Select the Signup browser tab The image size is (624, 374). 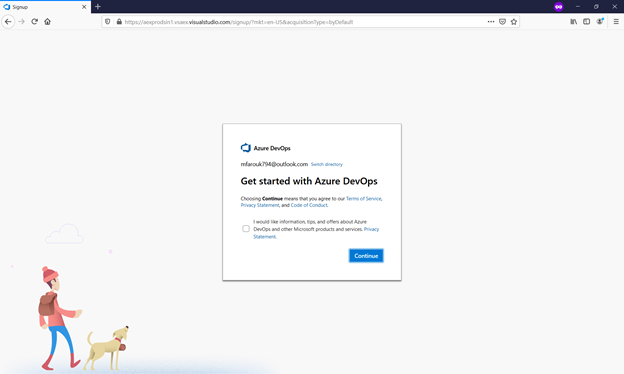(x=45, y=7)
